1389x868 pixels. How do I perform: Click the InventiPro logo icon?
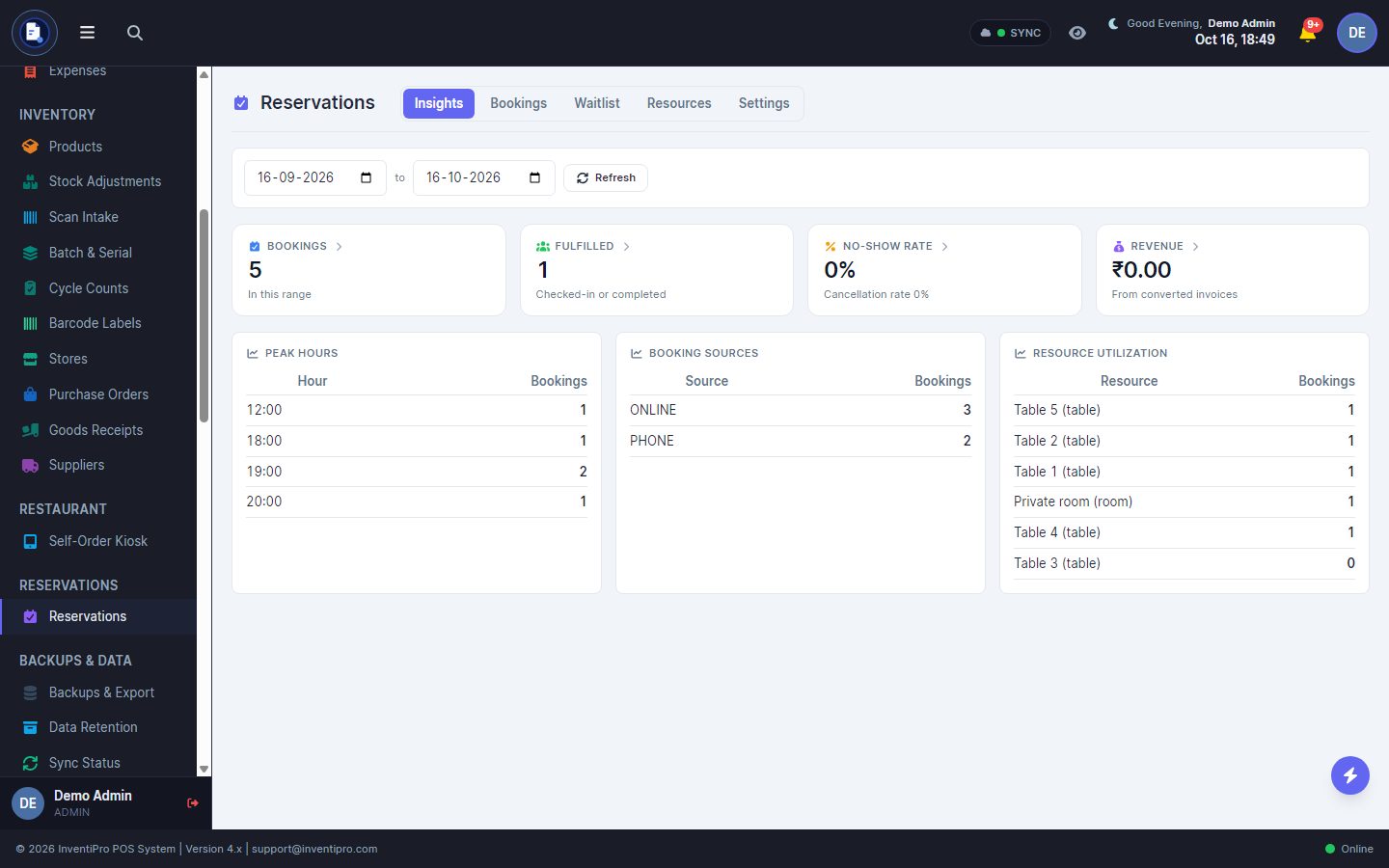click(35, 33)
